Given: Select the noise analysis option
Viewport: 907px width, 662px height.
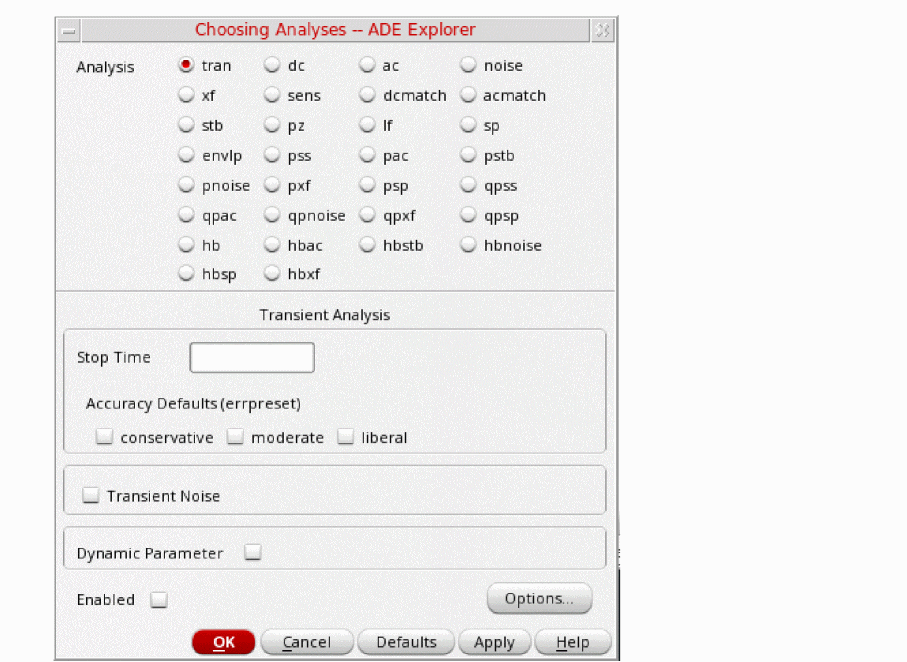Looking at the screenshot, I should pos(468,65).
